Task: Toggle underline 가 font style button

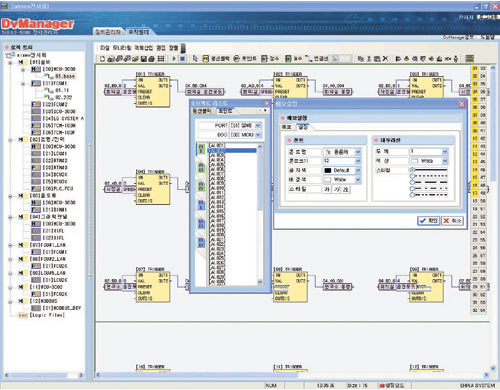Action: coord(346,189)
